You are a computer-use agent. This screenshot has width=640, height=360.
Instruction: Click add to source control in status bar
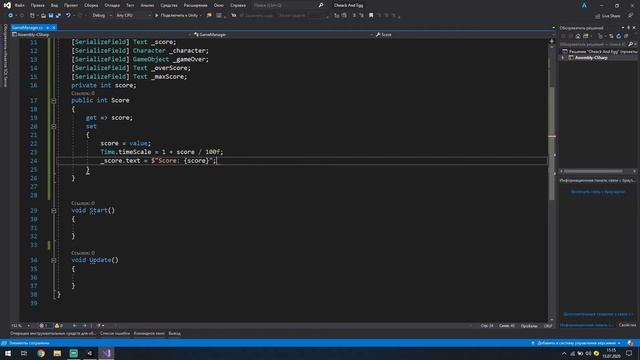(576, 343)
